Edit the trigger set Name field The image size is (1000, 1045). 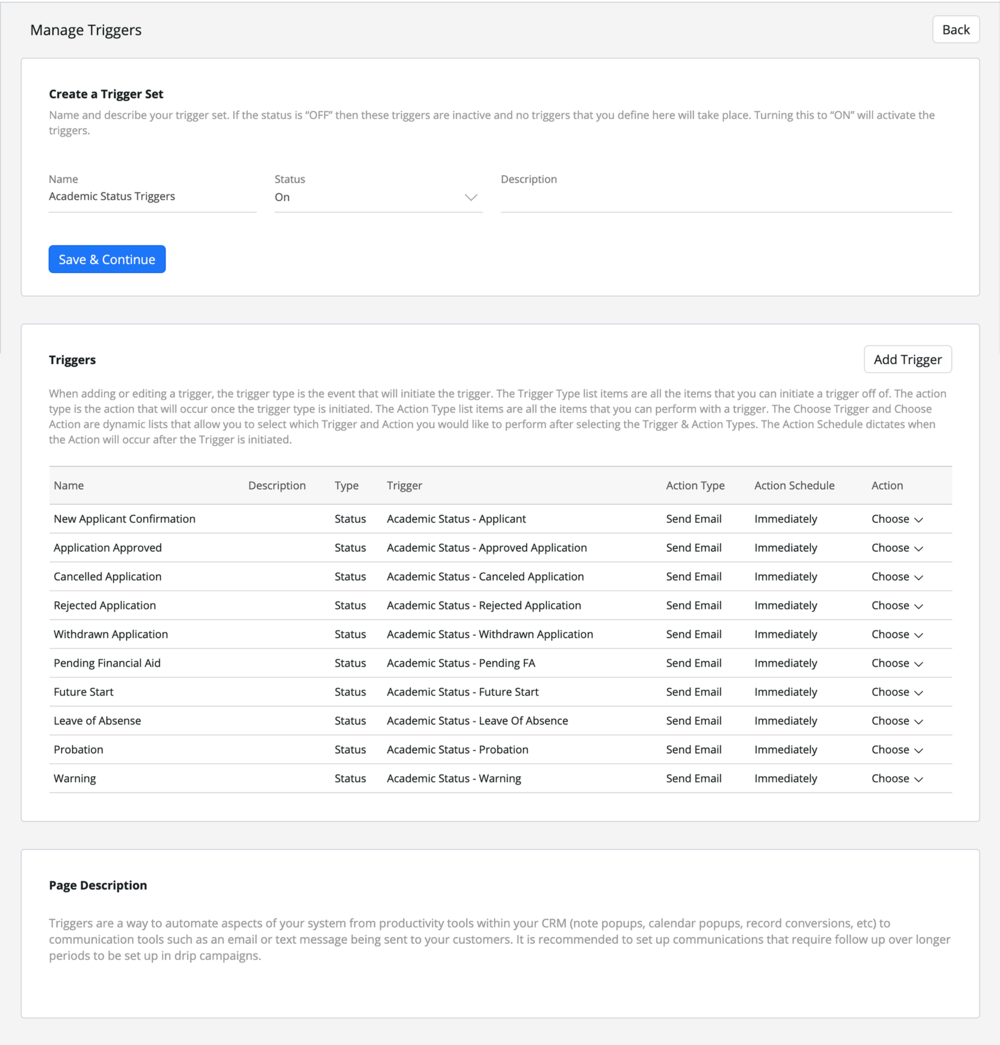click(x=152, y=197)
